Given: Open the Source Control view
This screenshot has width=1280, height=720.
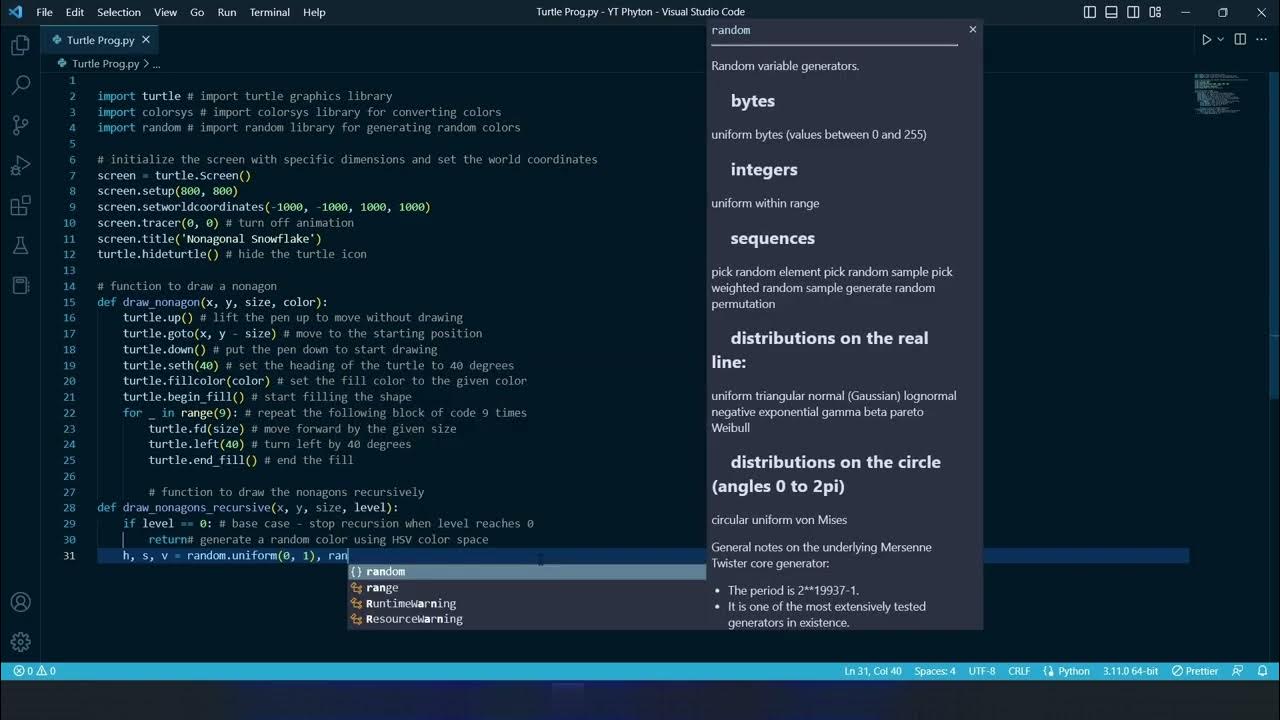Looking at the screenshot, I should [20, 125].
